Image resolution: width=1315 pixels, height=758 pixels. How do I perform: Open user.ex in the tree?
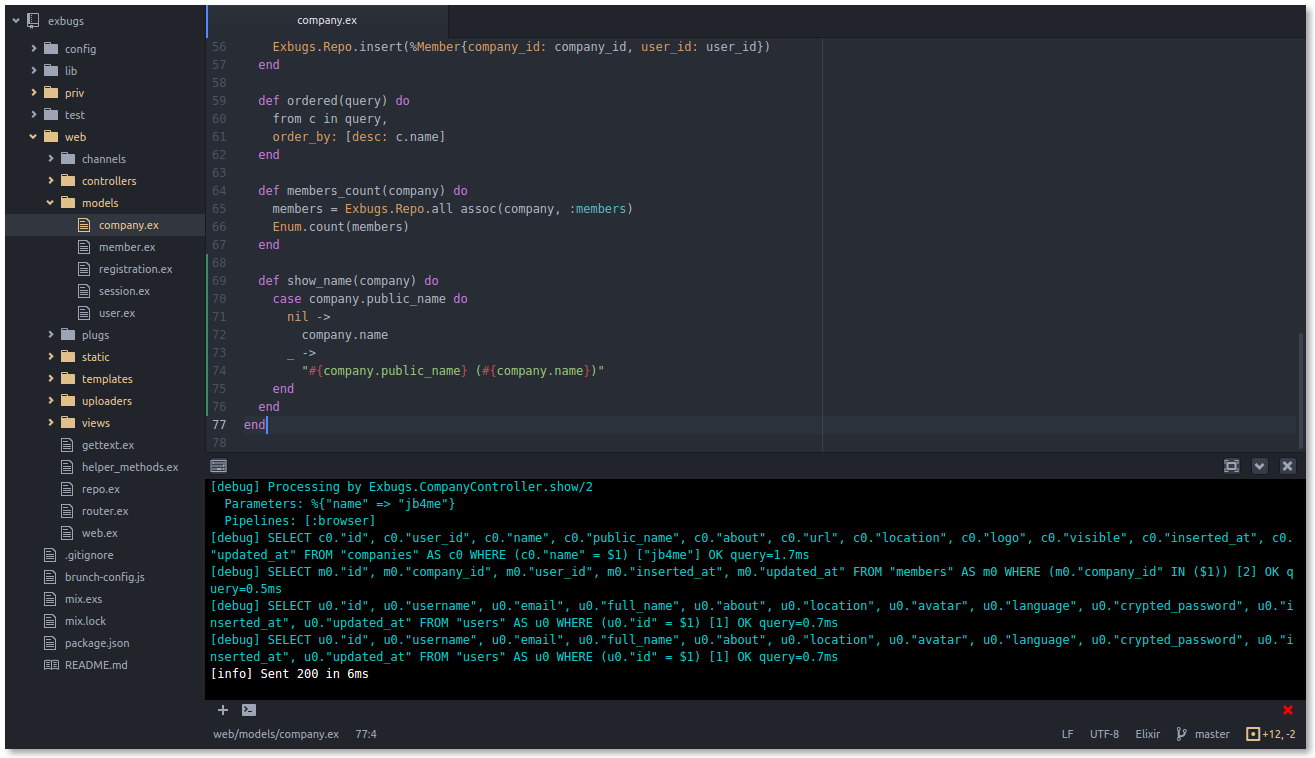(117, 313)
